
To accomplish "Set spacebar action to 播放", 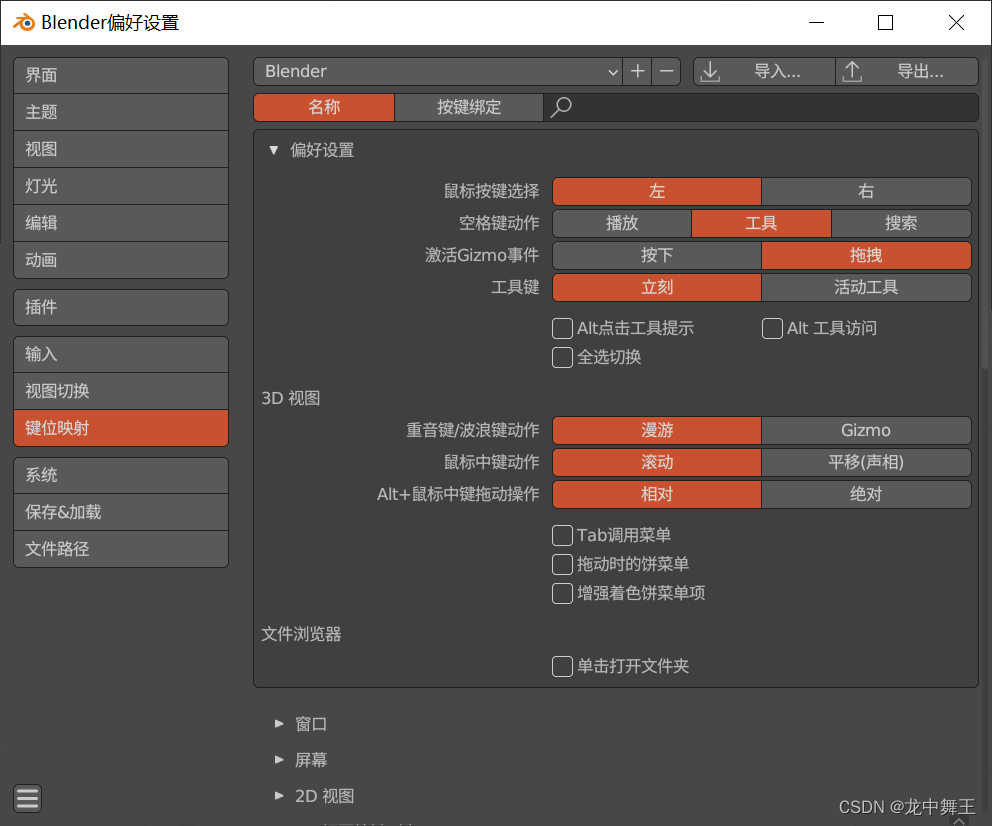I will click(622, 223).
